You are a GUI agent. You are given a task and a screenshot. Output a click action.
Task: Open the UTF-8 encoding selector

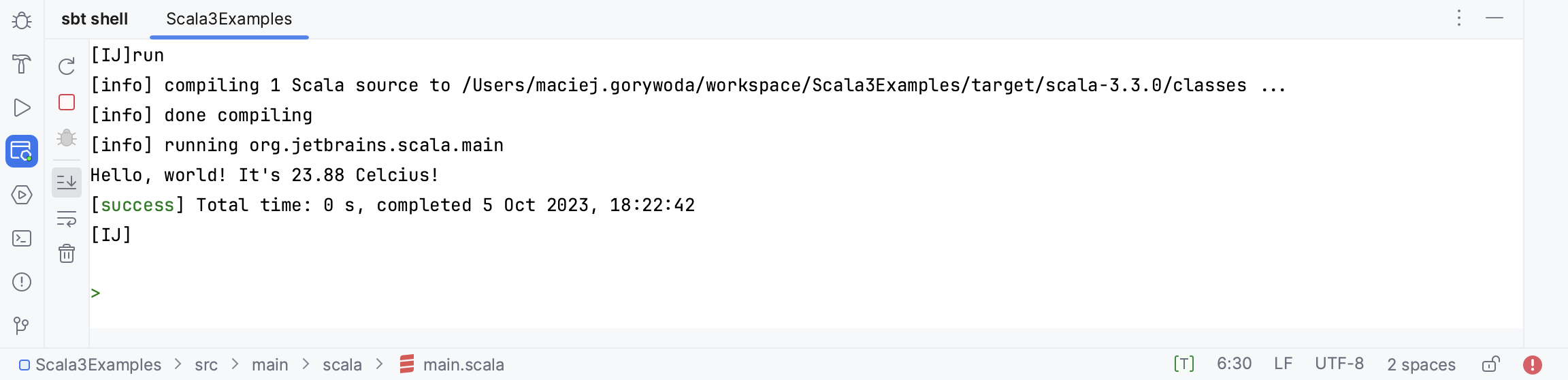tap(1339, 364)
